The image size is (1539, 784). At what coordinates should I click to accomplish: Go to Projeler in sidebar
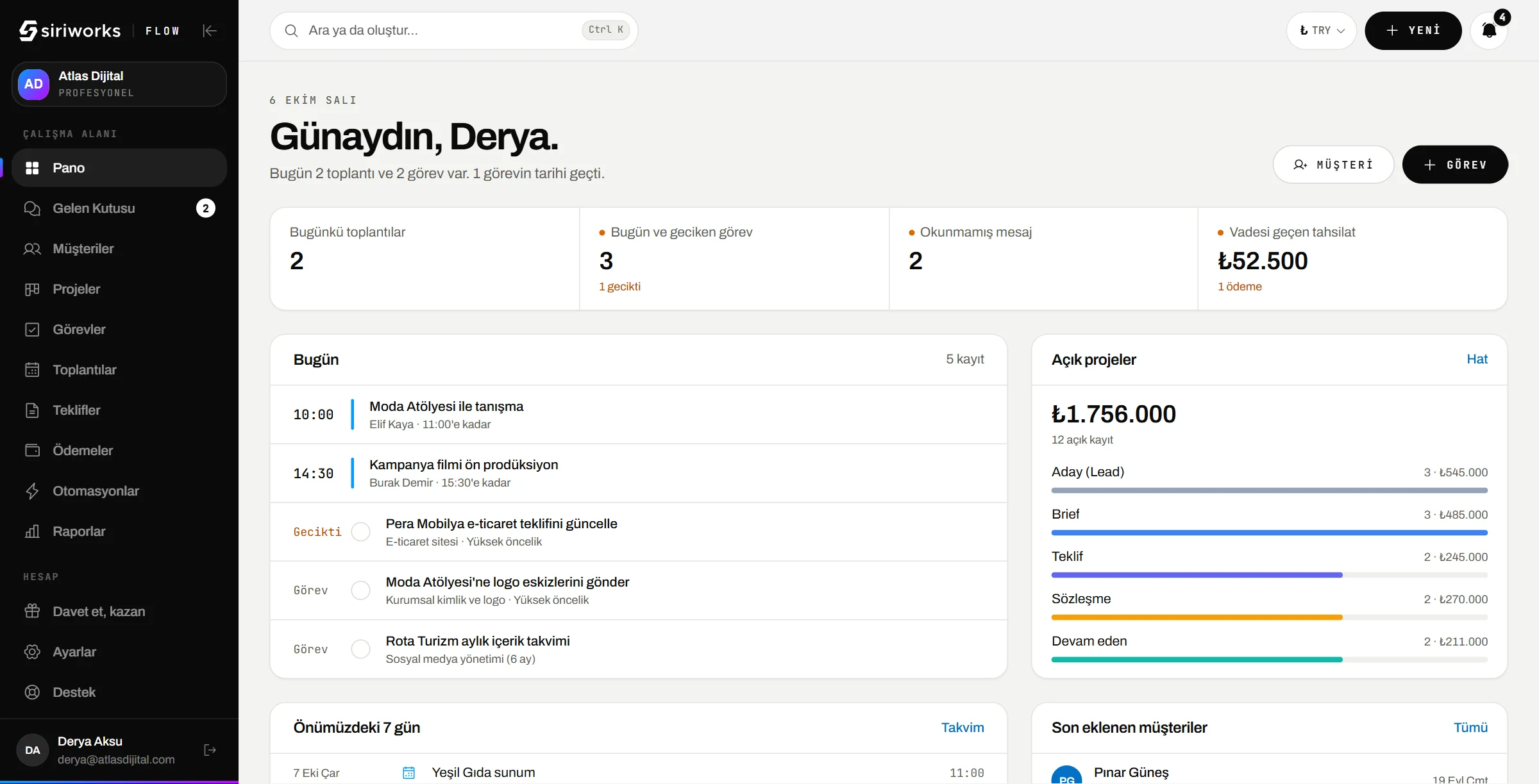[119, 289]
